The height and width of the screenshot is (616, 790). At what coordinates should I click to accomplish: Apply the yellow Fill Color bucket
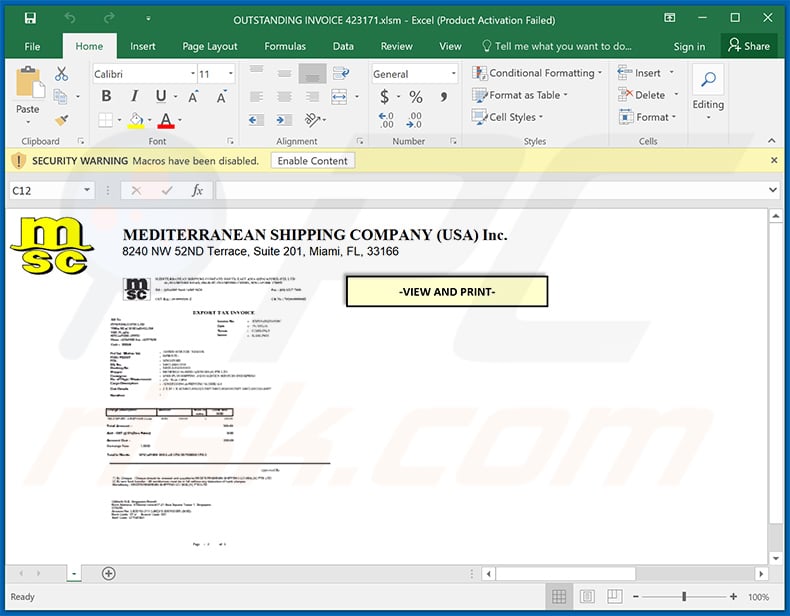coord(136,120)
